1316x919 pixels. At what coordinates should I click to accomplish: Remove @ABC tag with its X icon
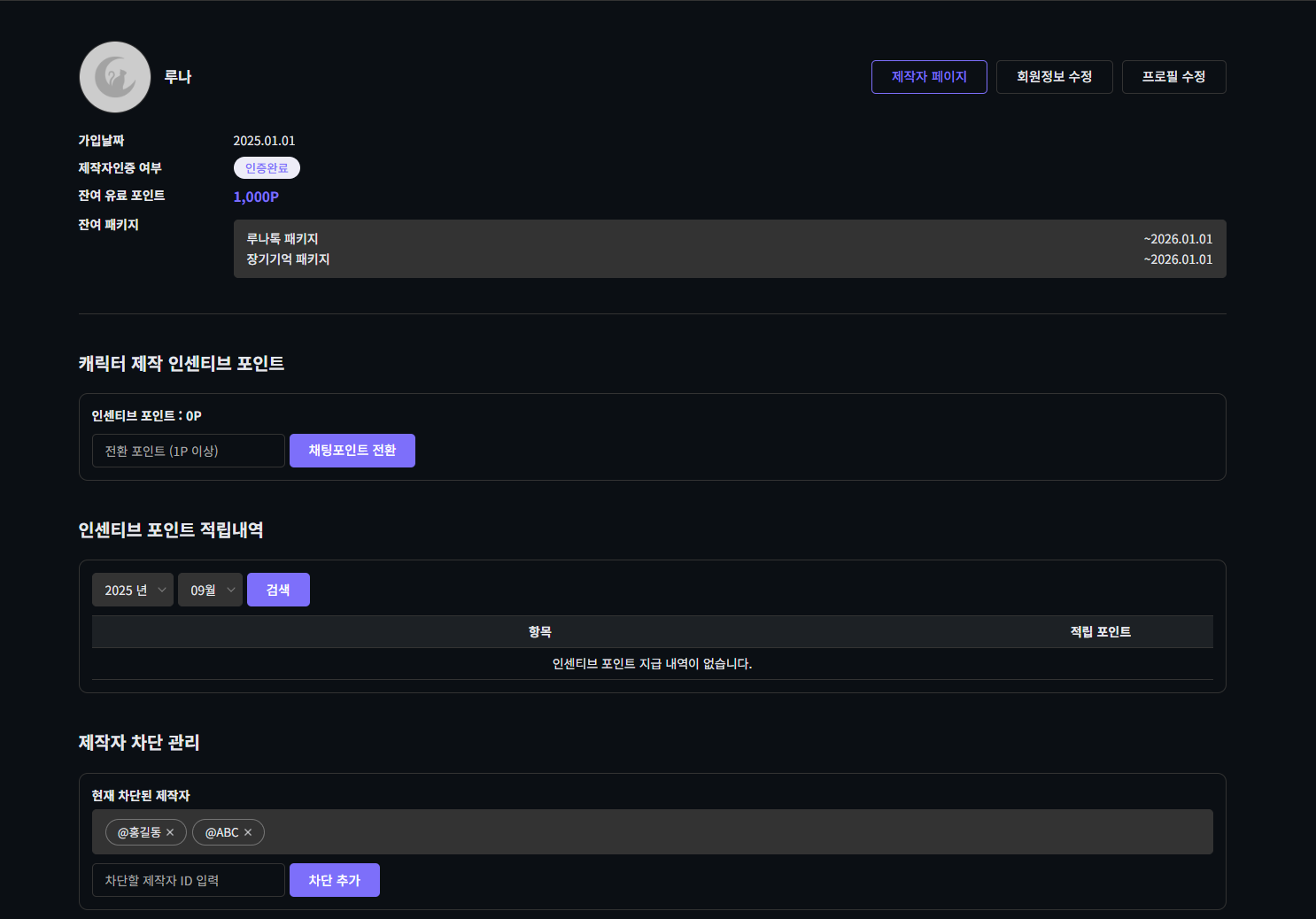point(248,832)
